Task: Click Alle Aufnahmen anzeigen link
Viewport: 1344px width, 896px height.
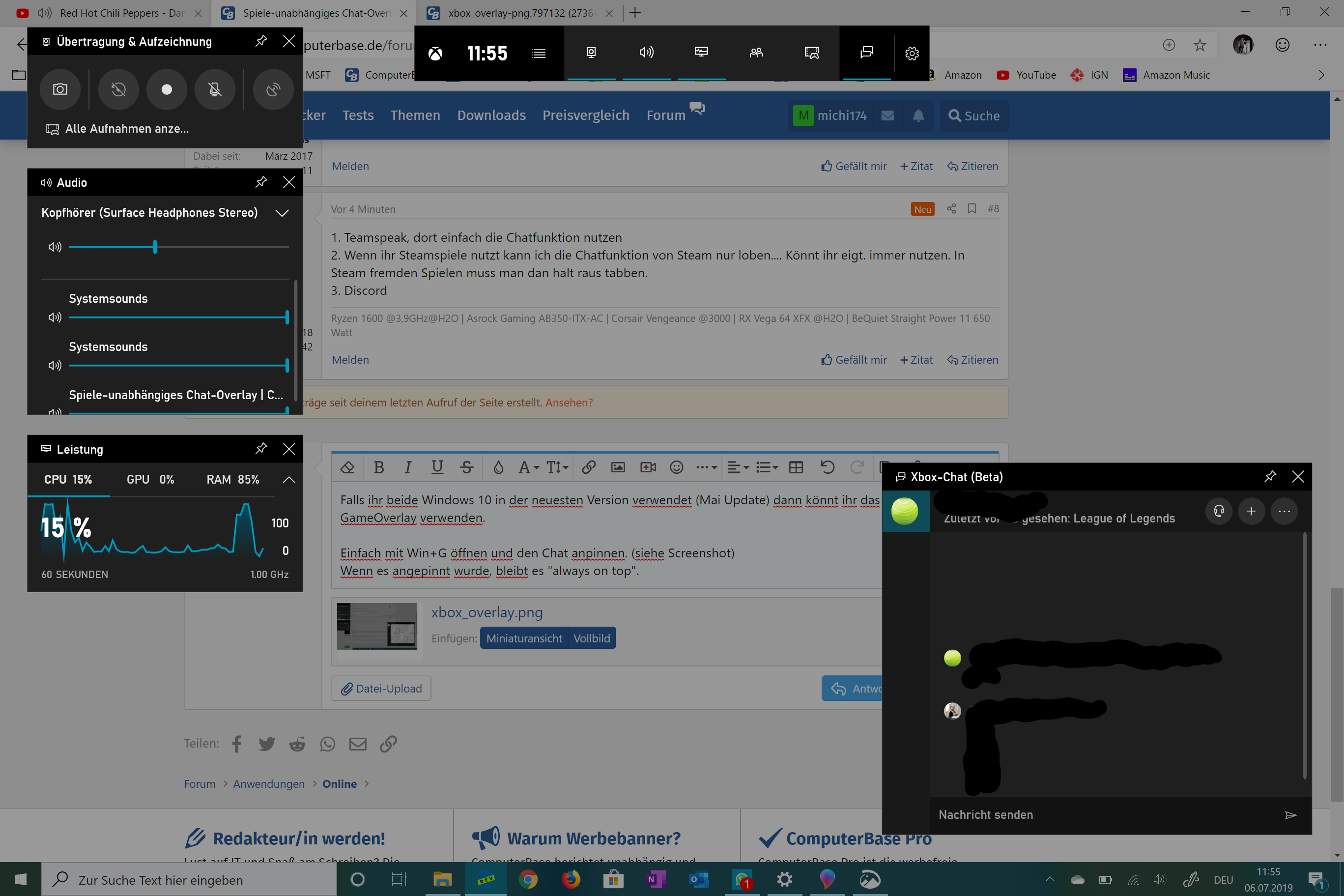Action: (127, 129)
